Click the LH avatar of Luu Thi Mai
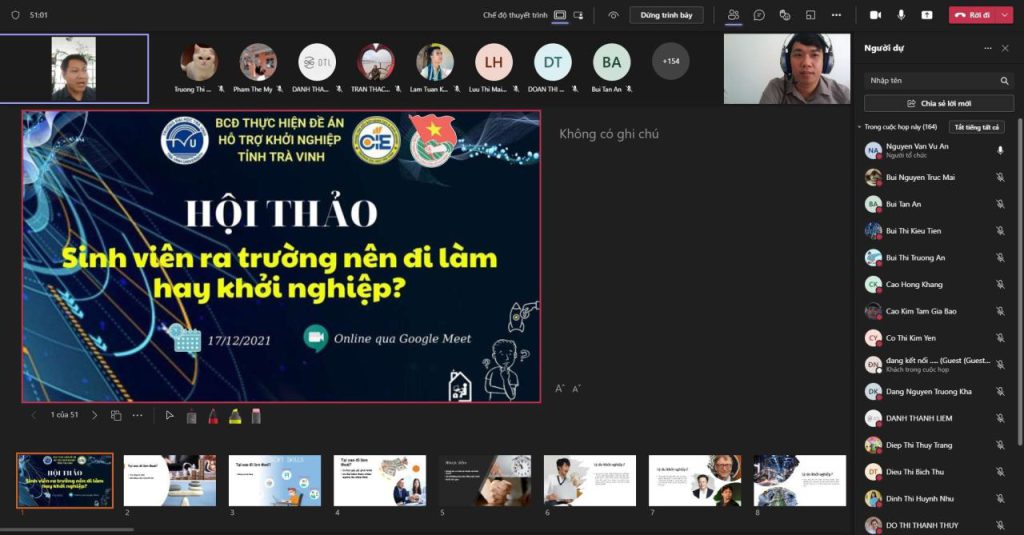Screen dimensions: 1024x535 point(494,62)
